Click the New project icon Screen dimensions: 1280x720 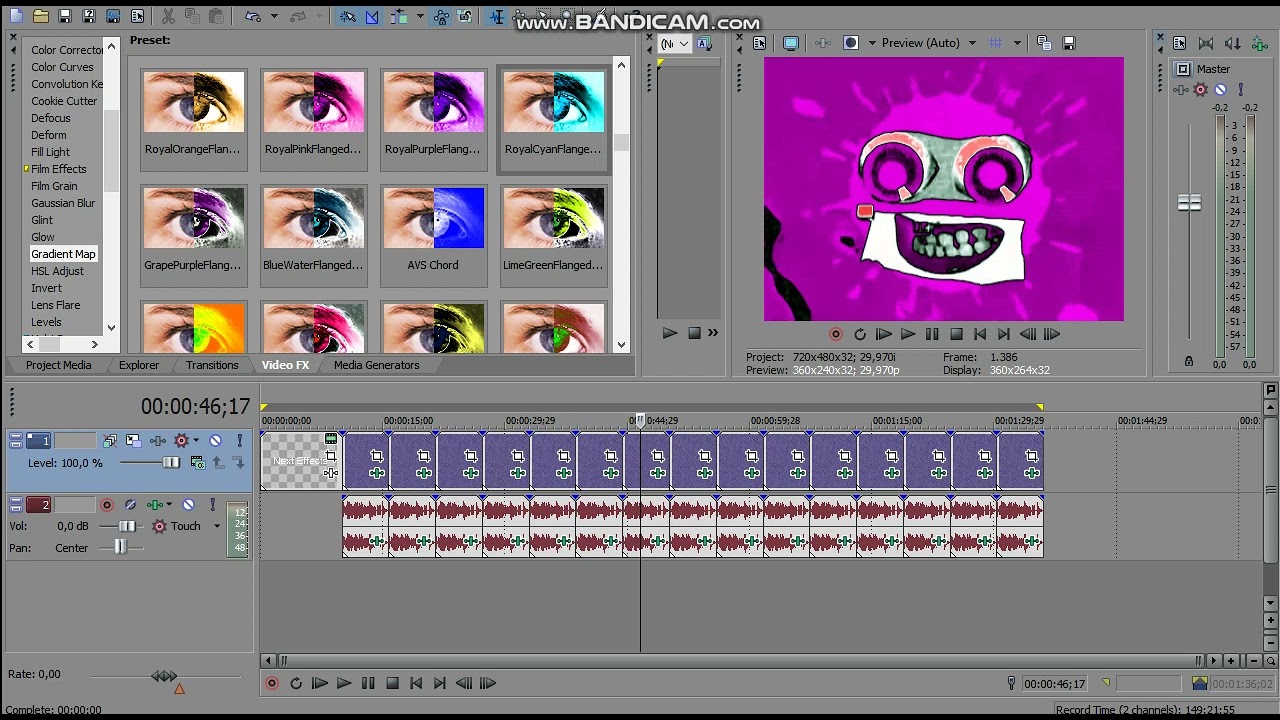(x=15, y=17)
